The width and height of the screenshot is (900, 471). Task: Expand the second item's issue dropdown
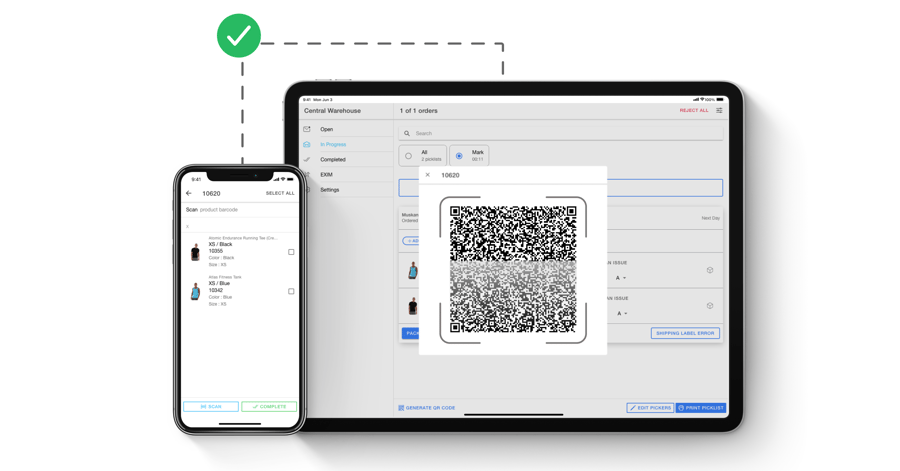coord(622,313)
